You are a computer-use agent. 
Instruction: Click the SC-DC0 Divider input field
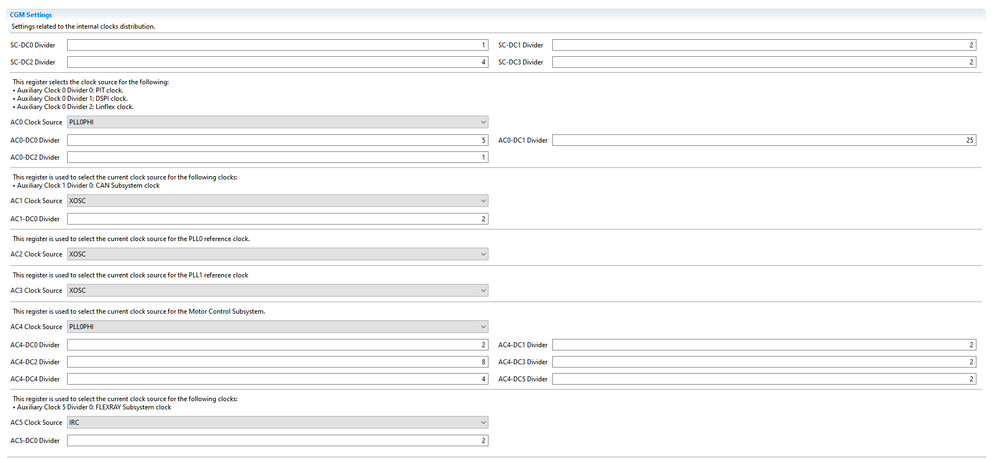tap(278, 45)
